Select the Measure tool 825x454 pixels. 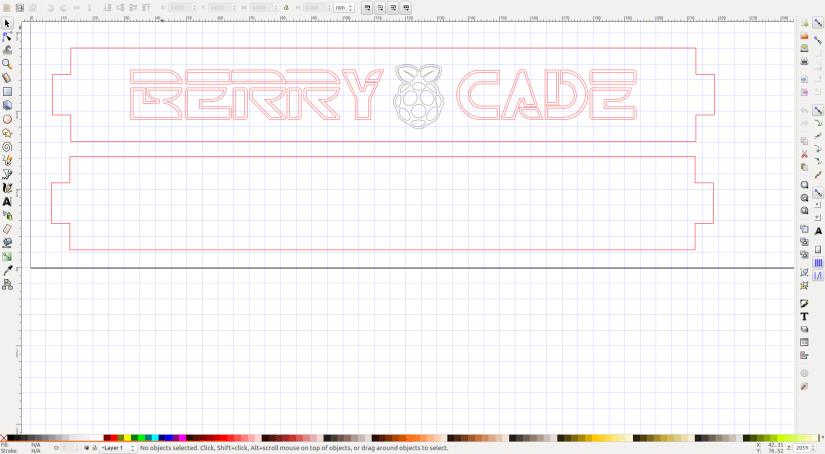(7, 78)
